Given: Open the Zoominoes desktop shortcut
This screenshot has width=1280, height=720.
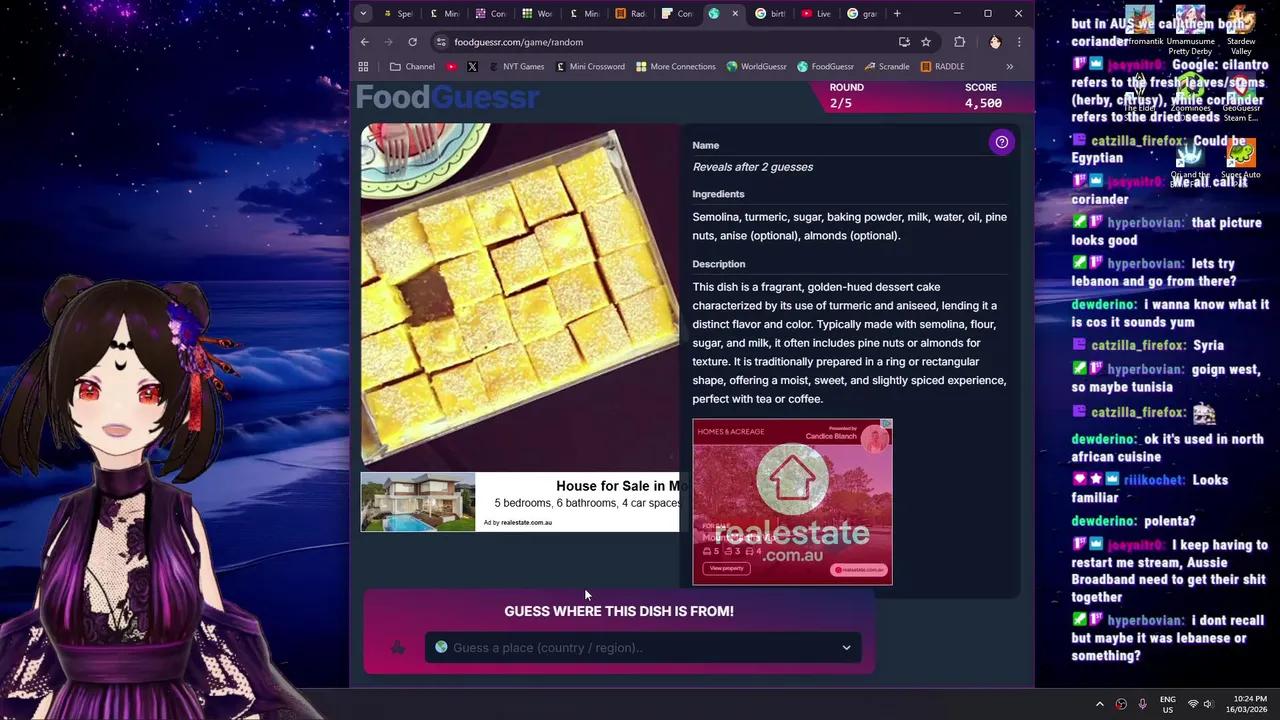Looking at the screenshot, I should tap(1190, 95).
